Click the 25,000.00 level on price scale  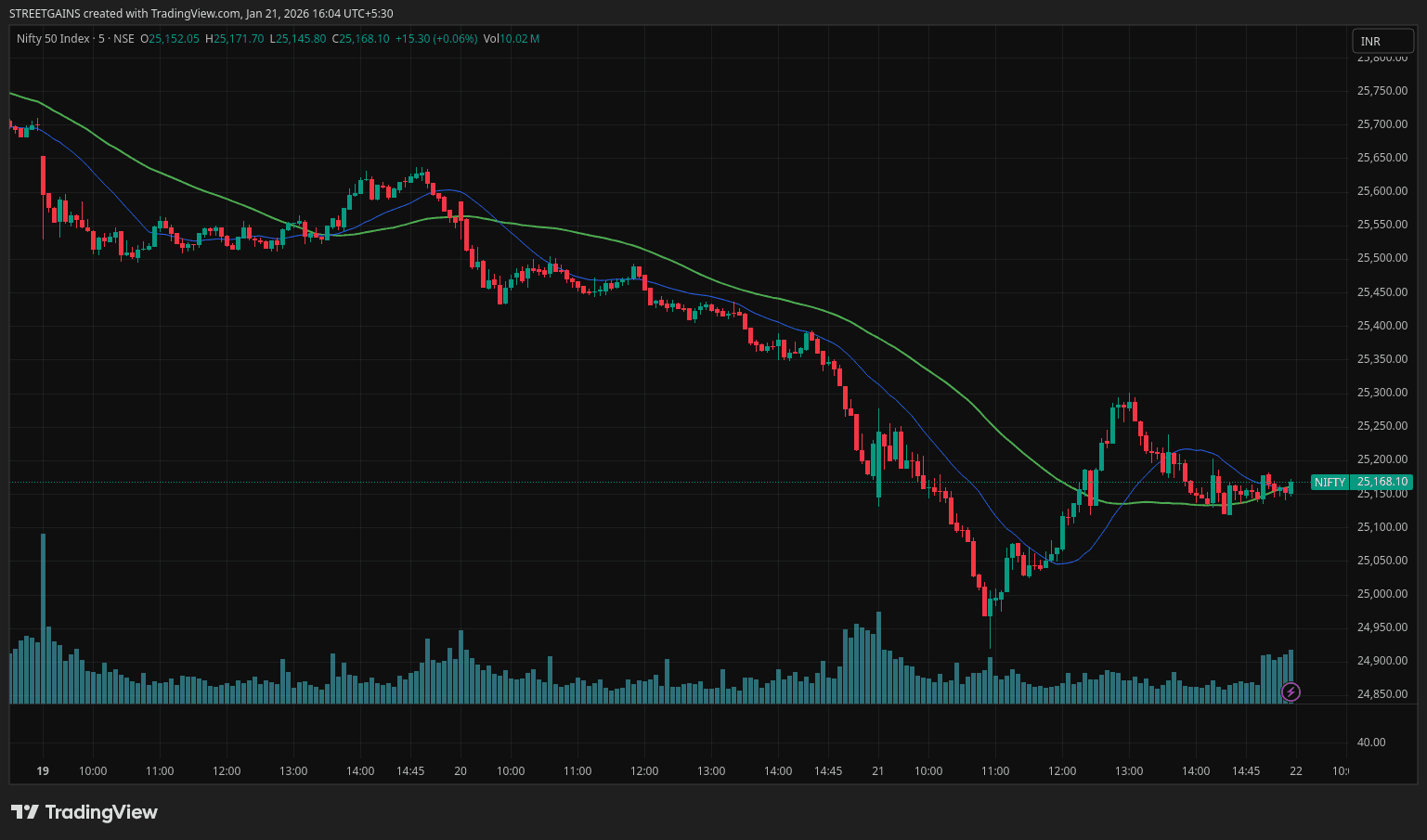(x=1382, y=594)
